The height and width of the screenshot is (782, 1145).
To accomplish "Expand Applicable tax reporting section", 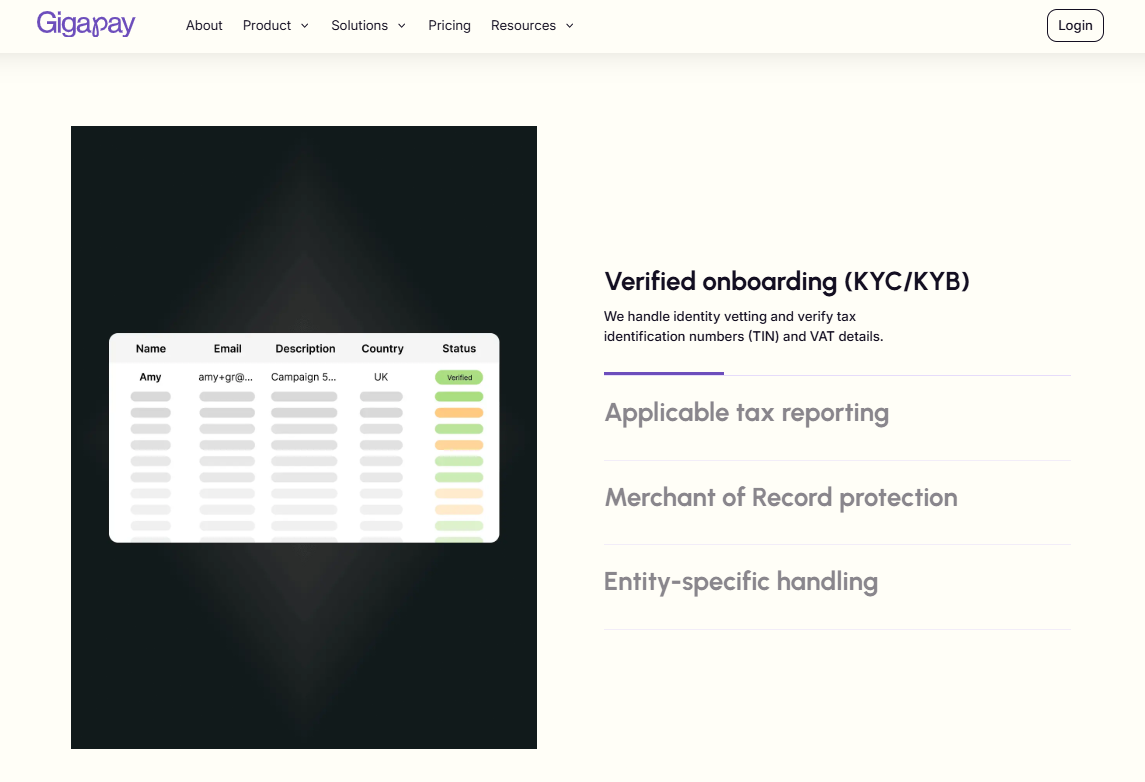I will tap(746, 413).
